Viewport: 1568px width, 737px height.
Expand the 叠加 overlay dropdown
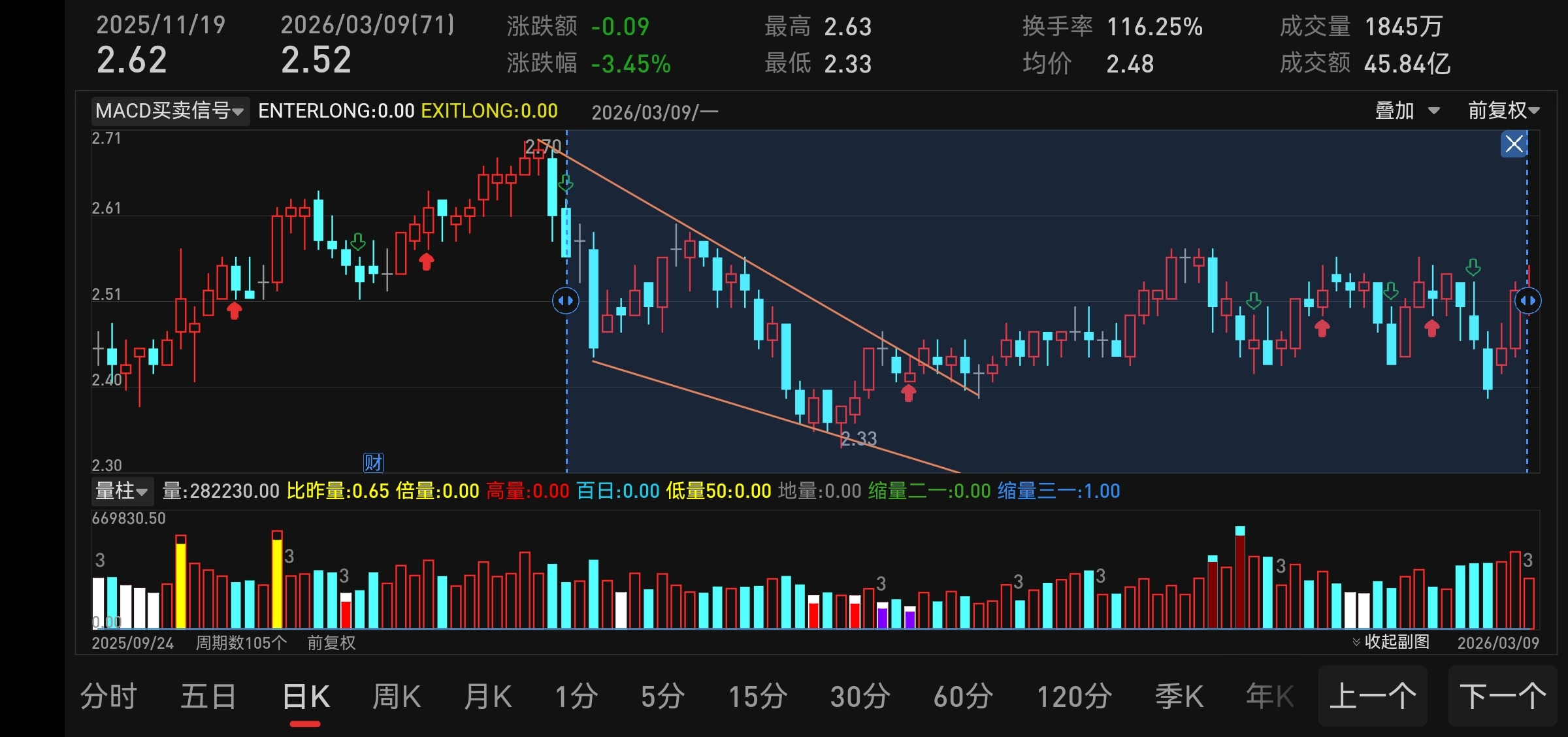[1407, 110]
